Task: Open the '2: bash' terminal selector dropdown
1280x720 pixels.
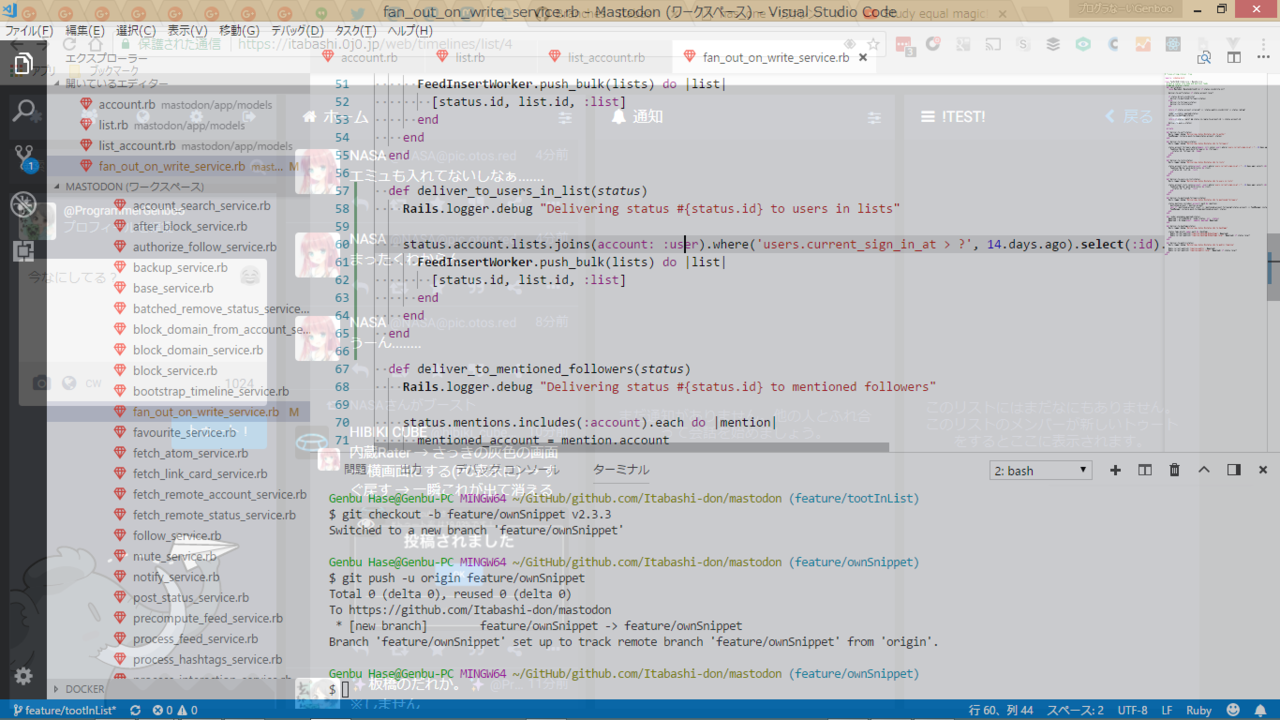Action: click(x=1041, y=470)
